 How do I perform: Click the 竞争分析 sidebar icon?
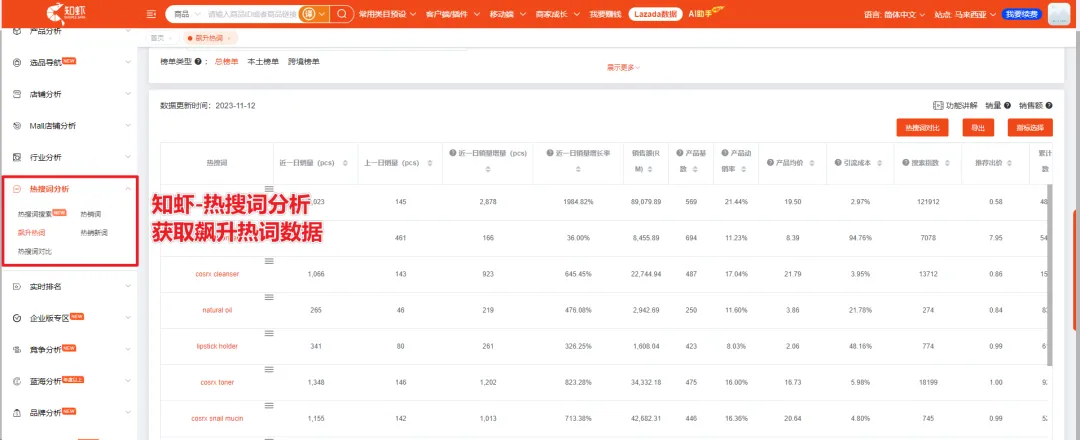pos(17,350)
